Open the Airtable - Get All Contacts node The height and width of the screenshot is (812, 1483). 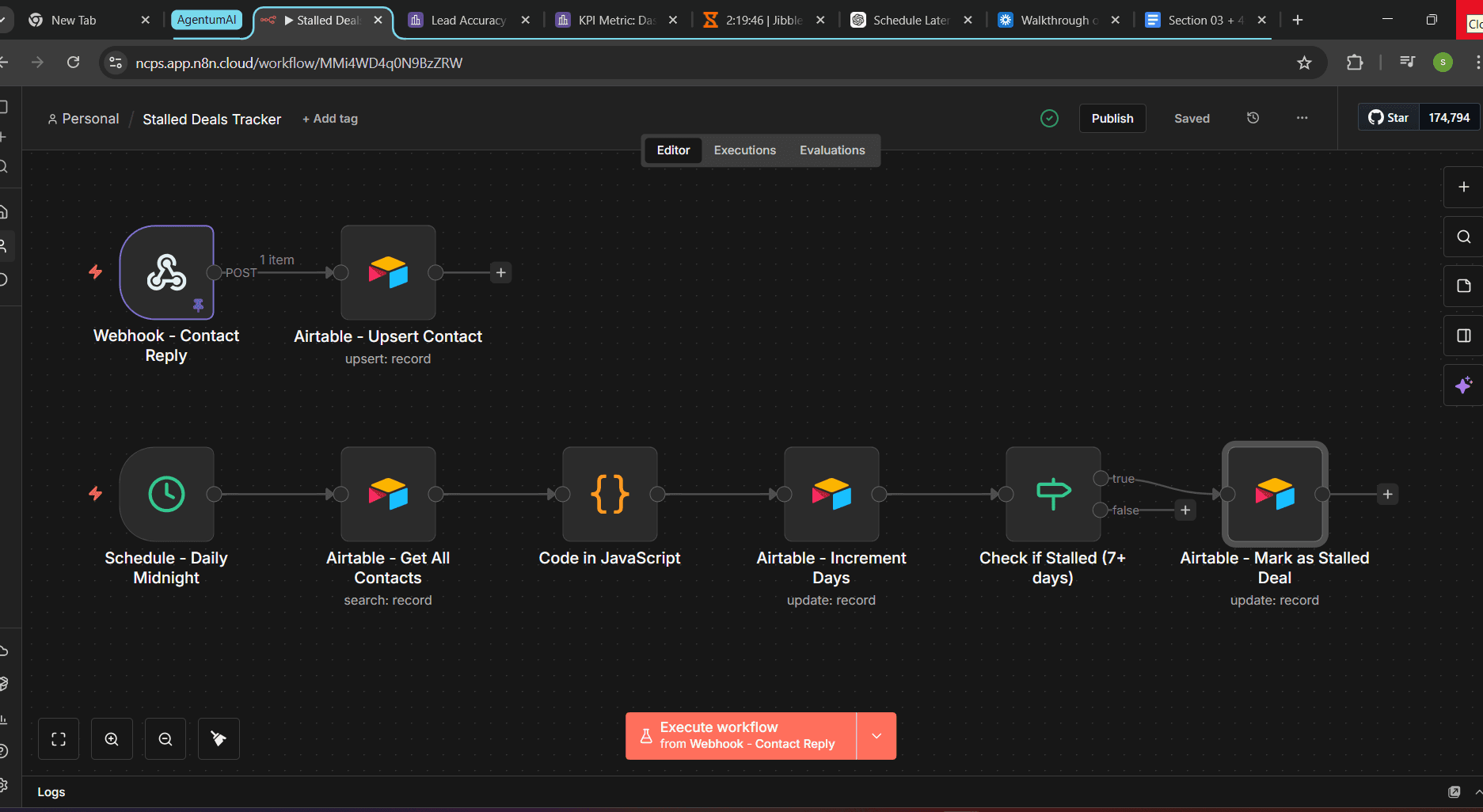tap(388, 494)
